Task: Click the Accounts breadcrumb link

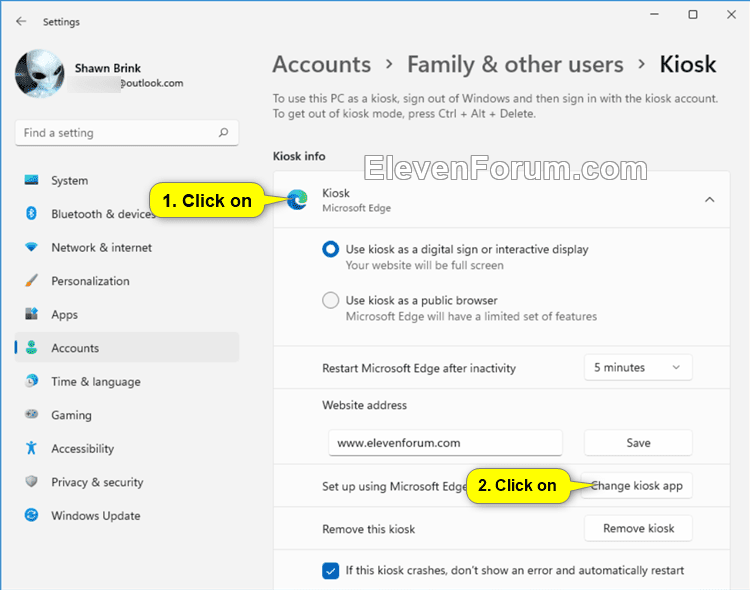Action: [322, 64]
